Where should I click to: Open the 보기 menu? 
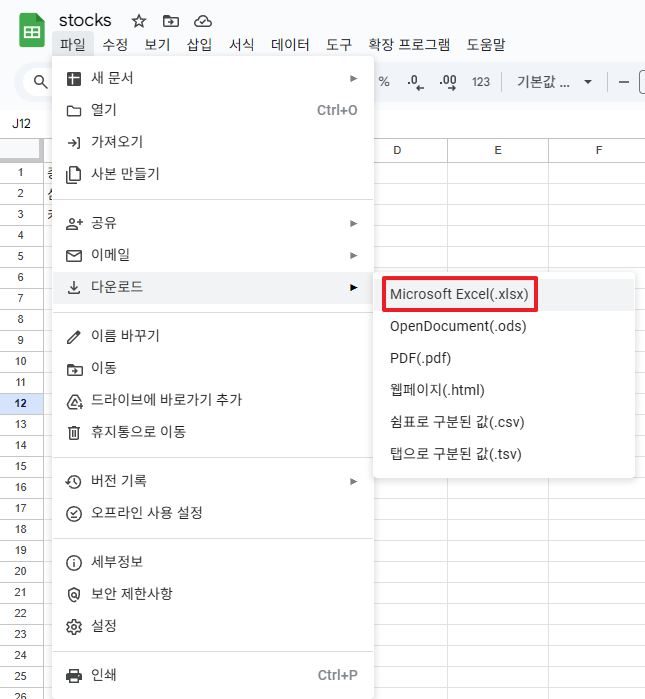pos(157,45)
